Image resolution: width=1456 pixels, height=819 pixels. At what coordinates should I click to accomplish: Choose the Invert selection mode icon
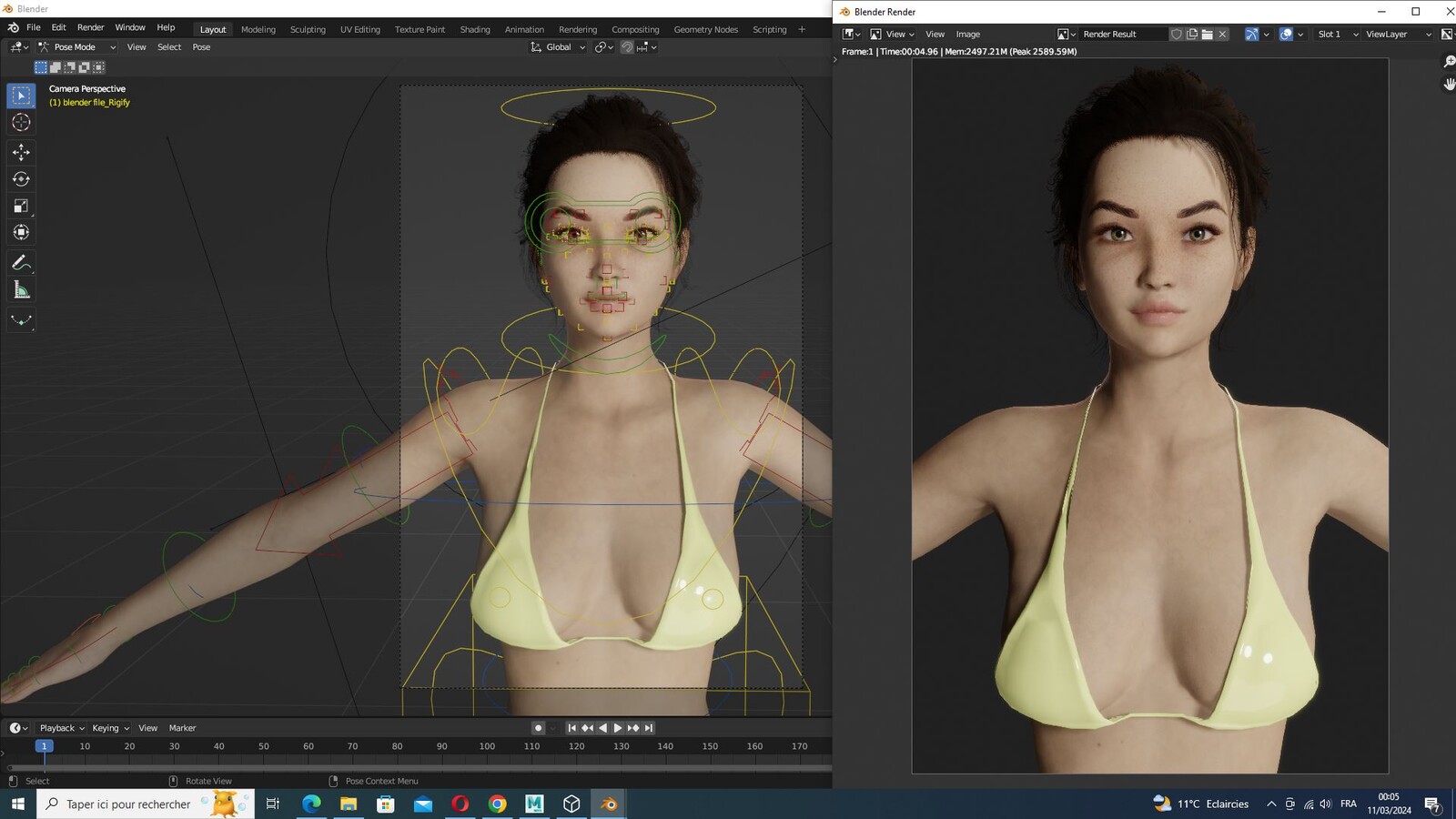85,67
